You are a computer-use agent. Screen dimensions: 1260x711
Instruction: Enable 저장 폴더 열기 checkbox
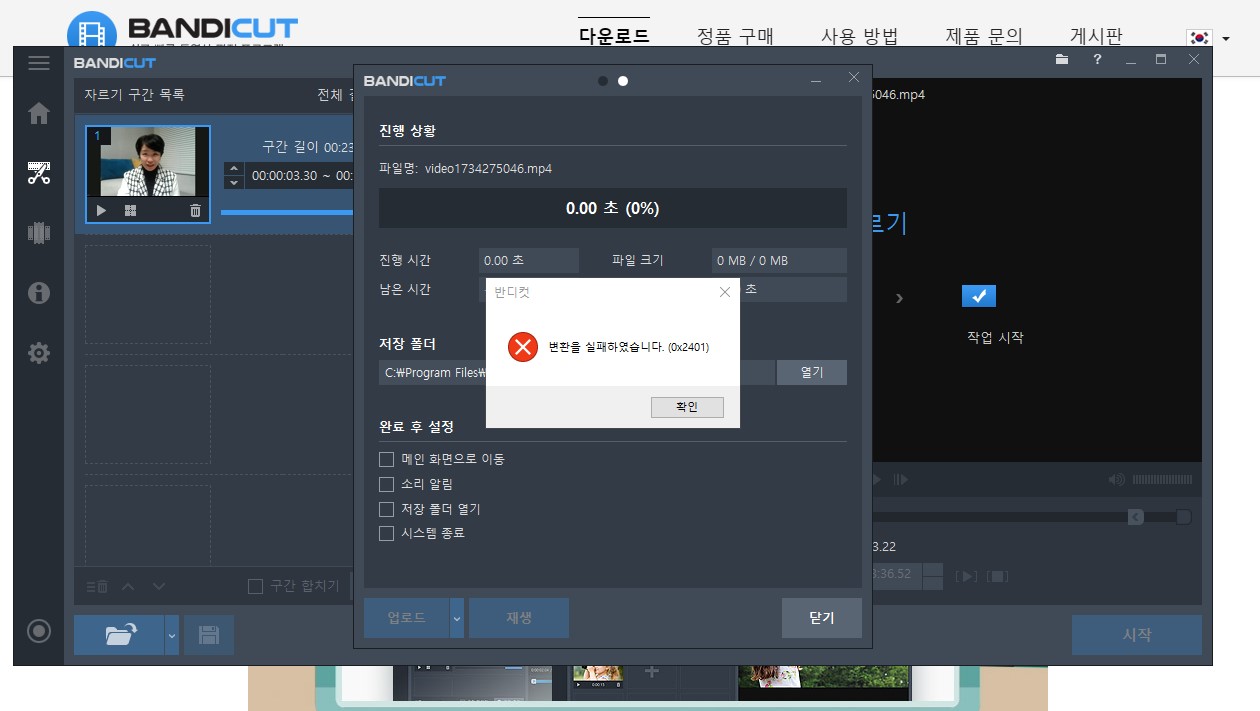(x=386, y=509)
